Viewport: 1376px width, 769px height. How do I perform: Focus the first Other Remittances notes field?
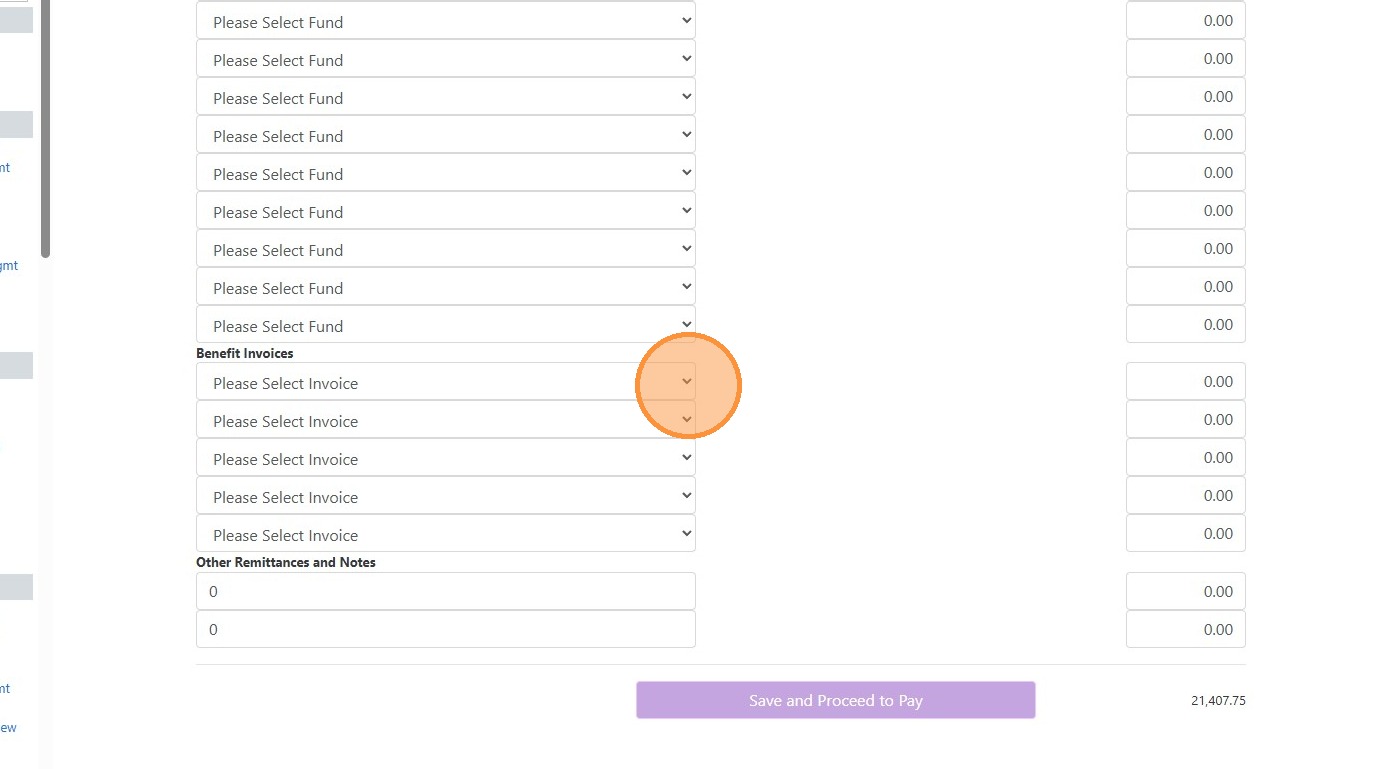pyautogui.click(x=445, y=591)
